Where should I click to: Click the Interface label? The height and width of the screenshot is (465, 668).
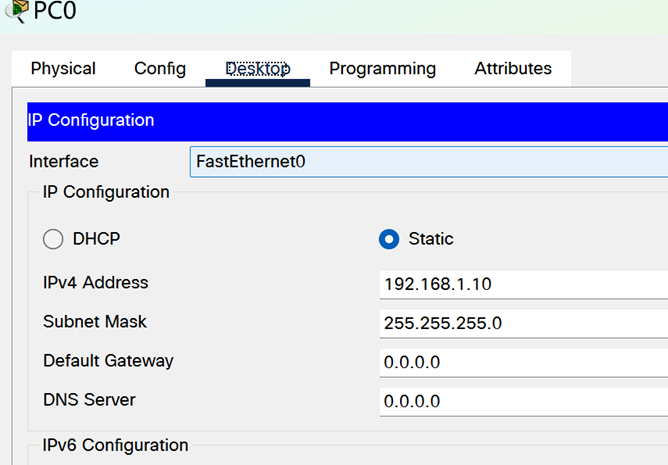(x=63, y=162)
